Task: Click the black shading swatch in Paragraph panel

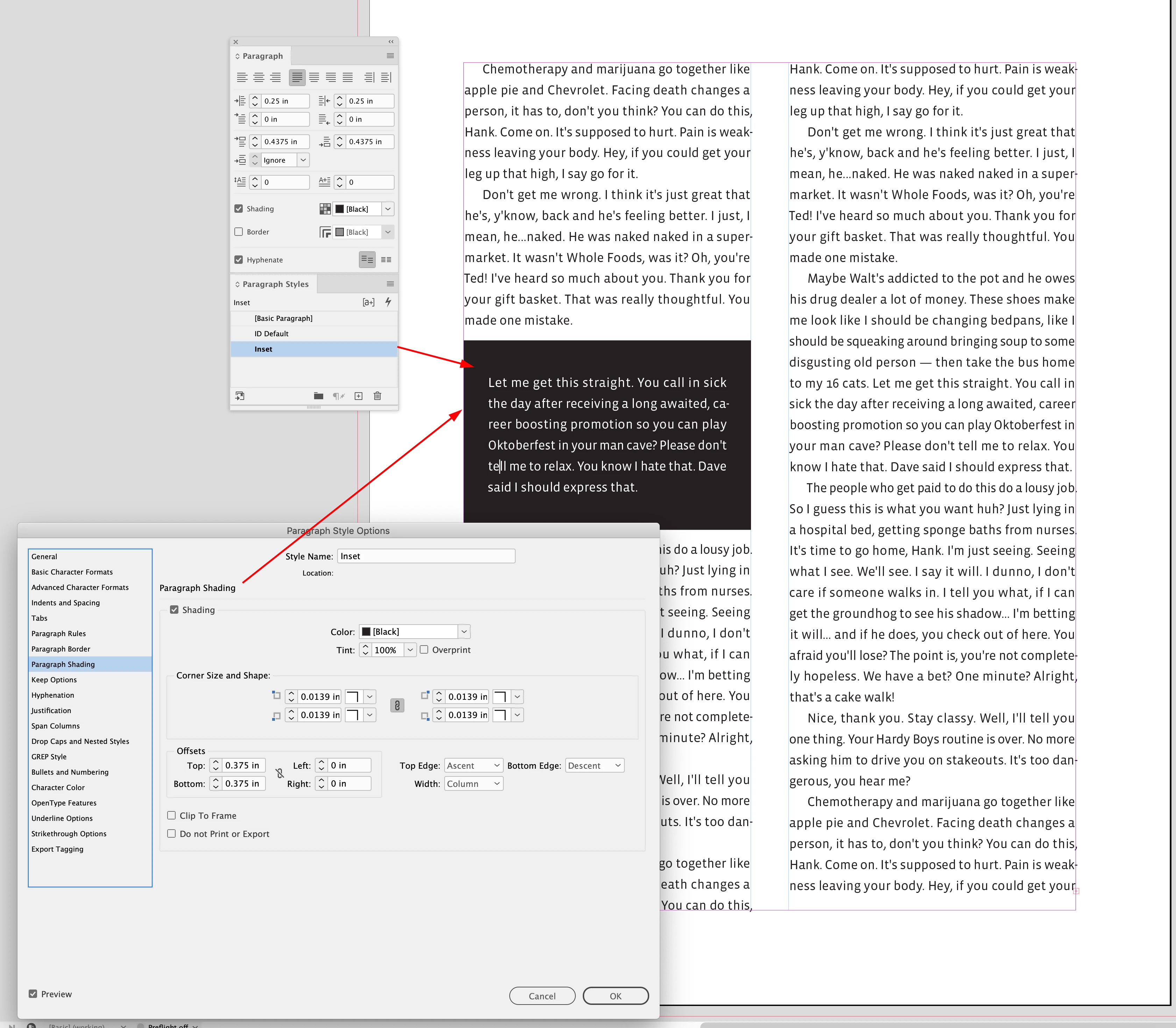Action: (340, 209)
